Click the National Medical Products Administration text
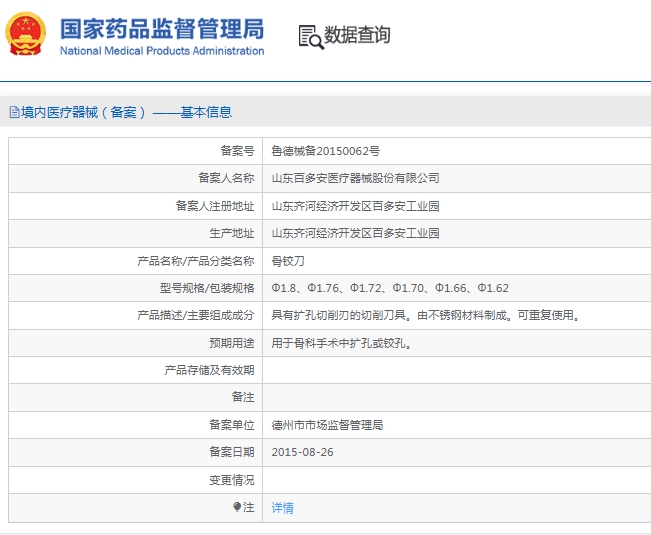 (162, 51)
